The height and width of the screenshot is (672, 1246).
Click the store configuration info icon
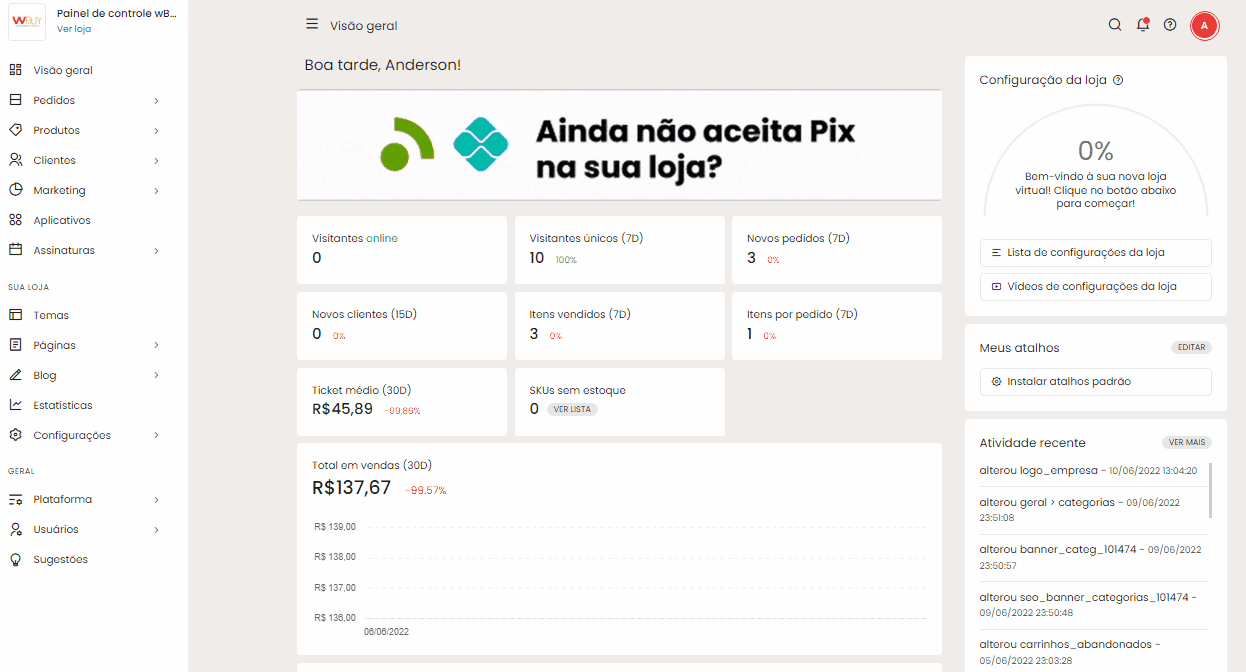tap(1118, 80)
